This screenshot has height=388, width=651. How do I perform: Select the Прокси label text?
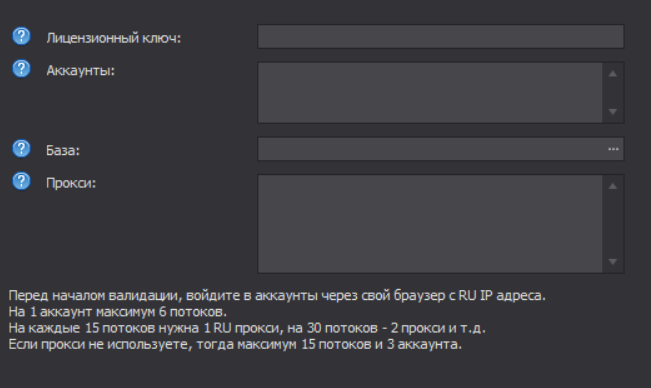click(71, 183)
